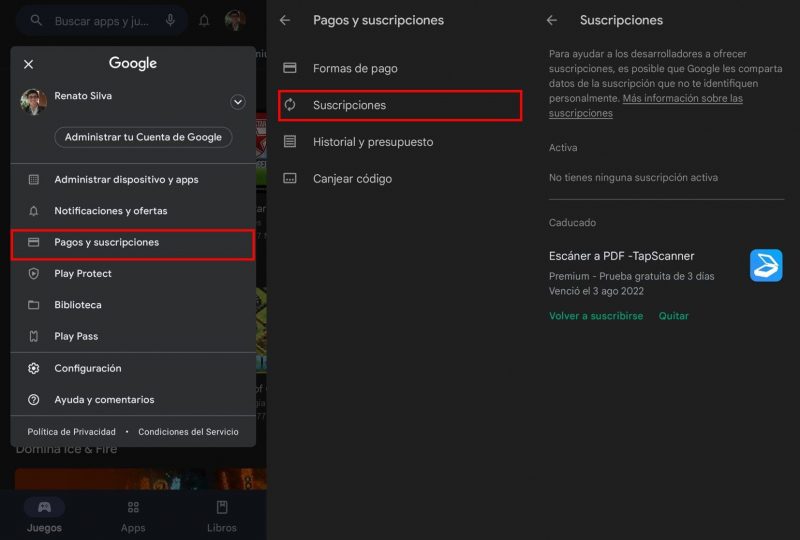This screenshot has height=540, width=800.
Task: Open Notificaciones y ofertas
Action: [x=133, y=211]
